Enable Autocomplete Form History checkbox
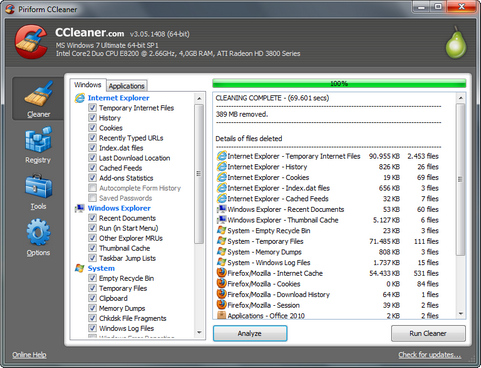The height and width of the screenshot is (368, 481). pos(92,188)
